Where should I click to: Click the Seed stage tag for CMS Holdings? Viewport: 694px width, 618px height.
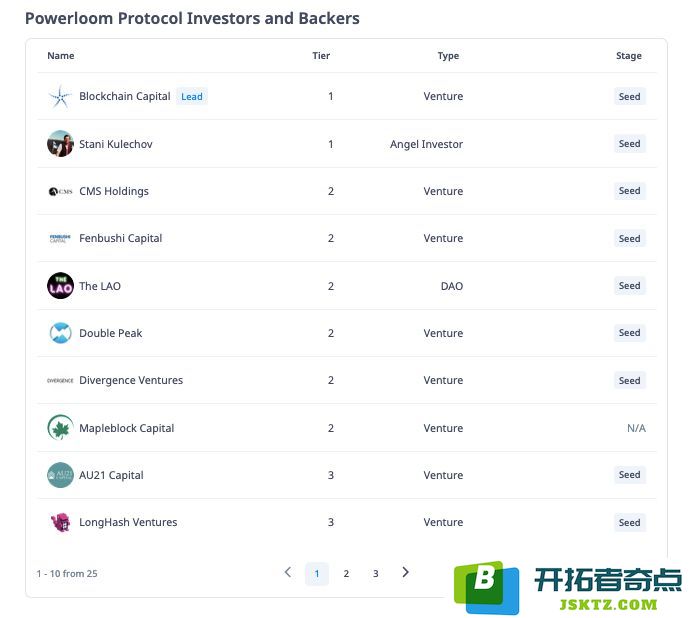pos(629,191)
